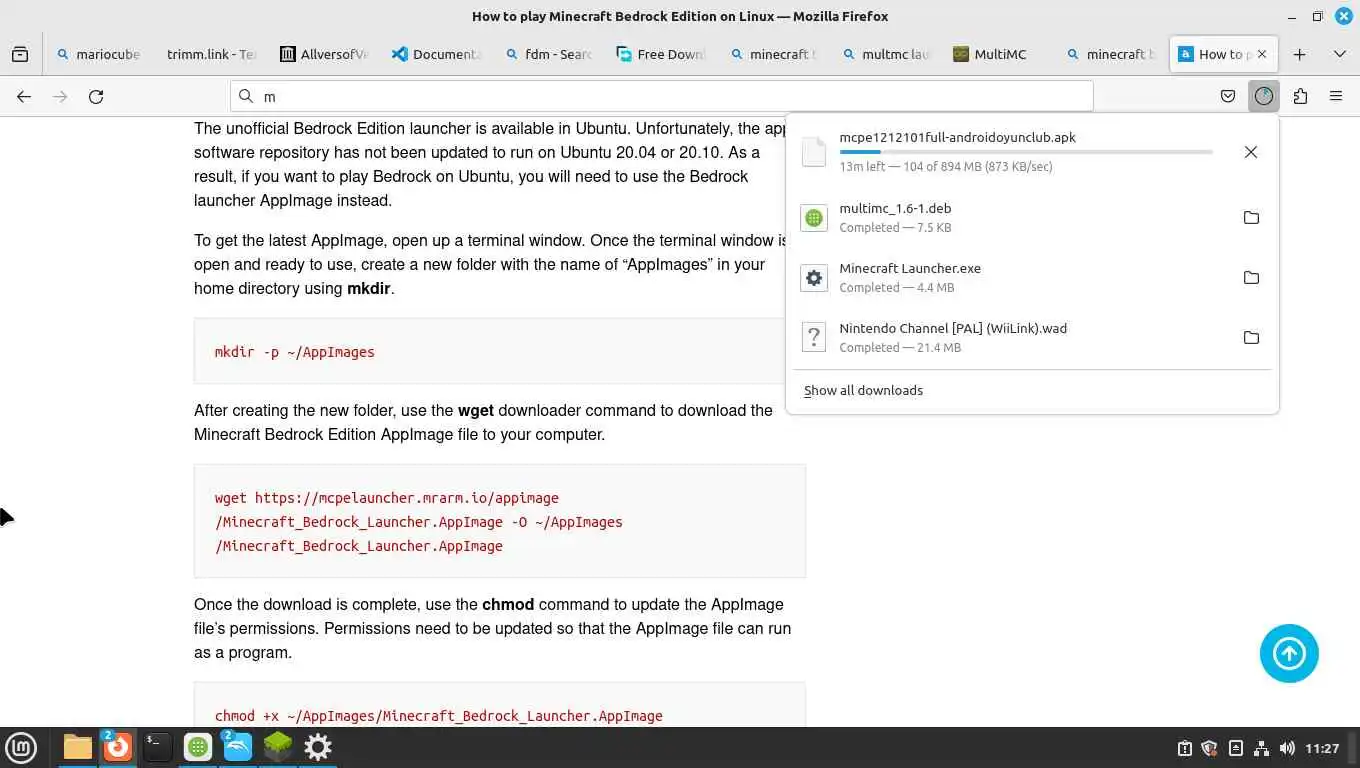The width and height of the screenshot is (1360, 768).
Task: Switch to the minecraft b tab next to MultiMC
Action: point(1111,54)
